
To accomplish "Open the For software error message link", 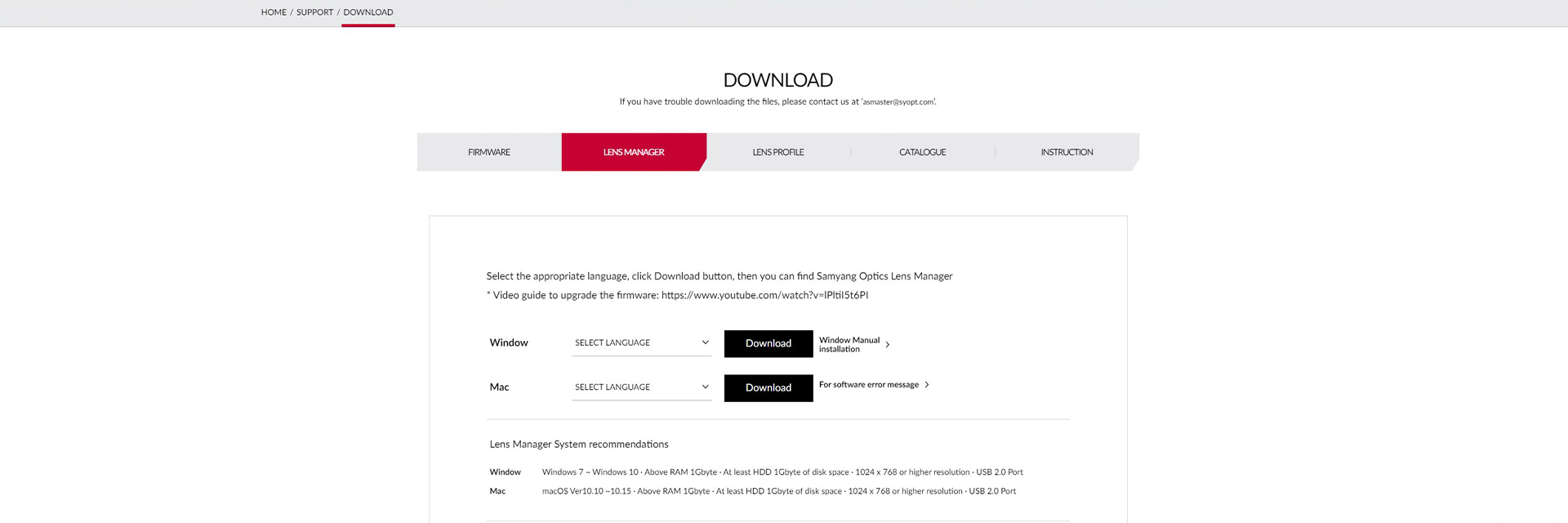I will 868,385.
